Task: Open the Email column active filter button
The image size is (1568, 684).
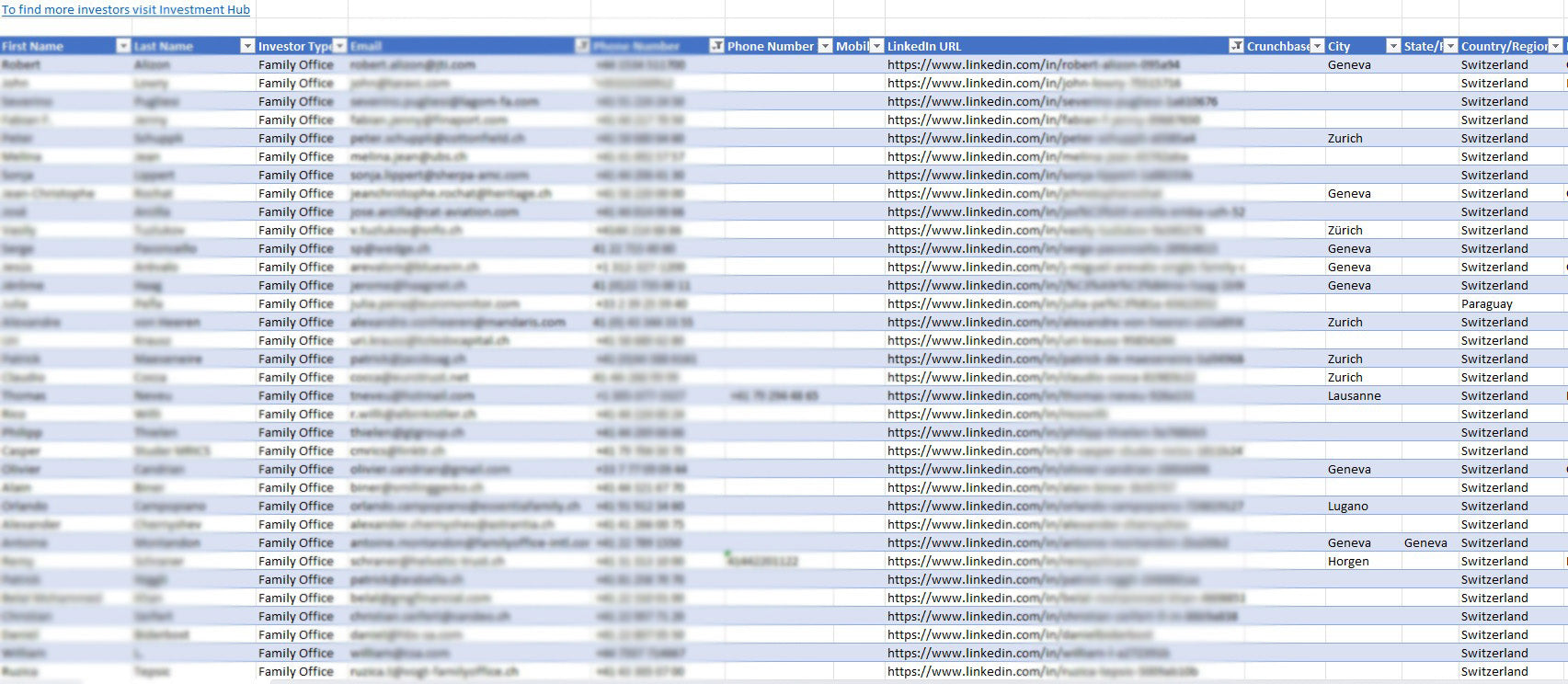Action: tap(582, 46)
